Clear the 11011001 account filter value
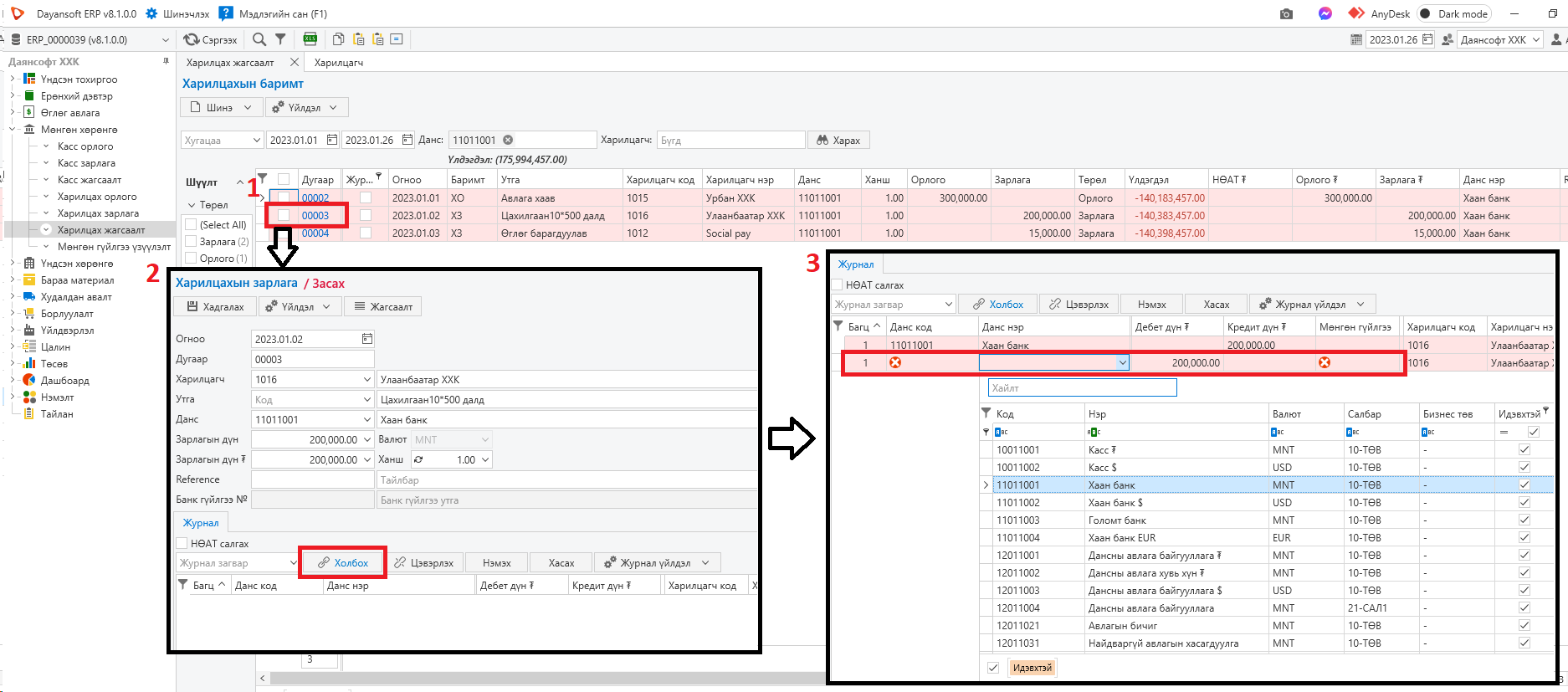Image resolution: width=1568 pixels, height=692 pixels. point(507,140)
